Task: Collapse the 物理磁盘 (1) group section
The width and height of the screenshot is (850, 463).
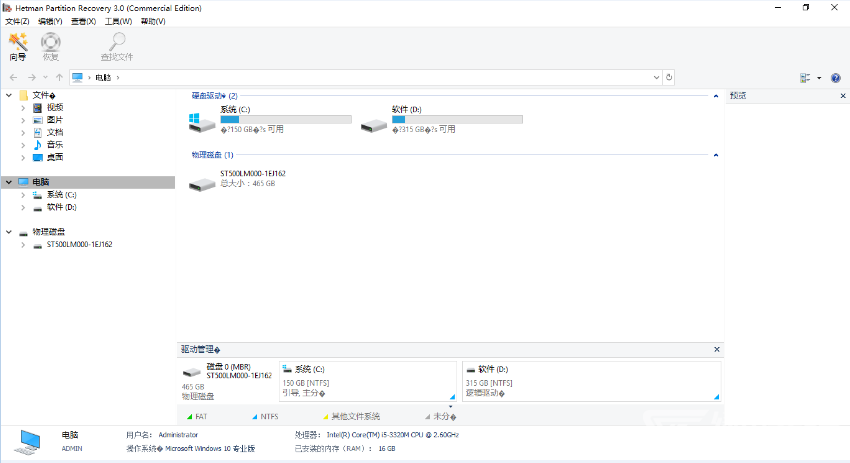Action: (716, 155)
